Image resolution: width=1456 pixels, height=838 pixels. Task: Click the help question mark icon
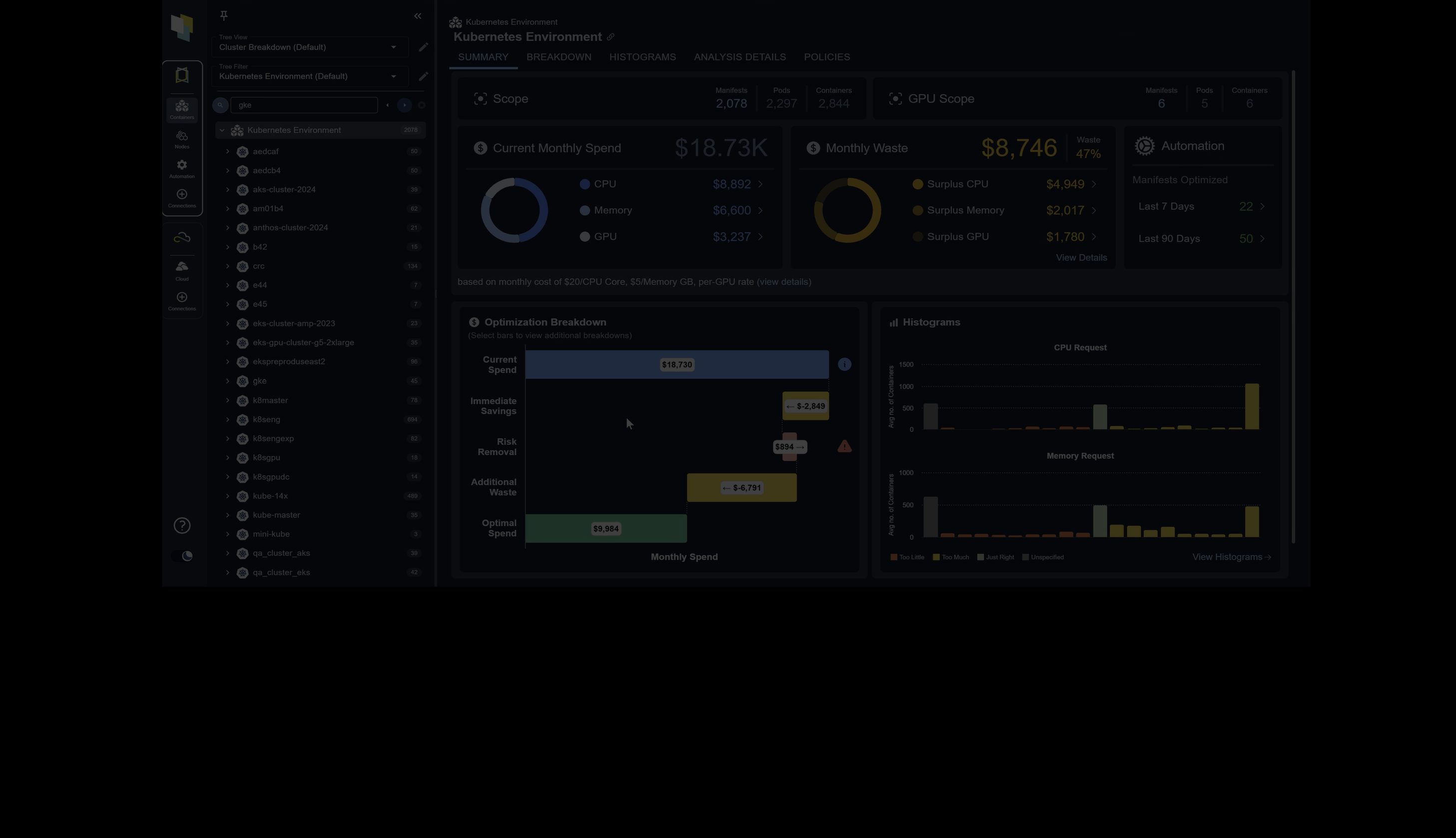(x=182, y=526)
